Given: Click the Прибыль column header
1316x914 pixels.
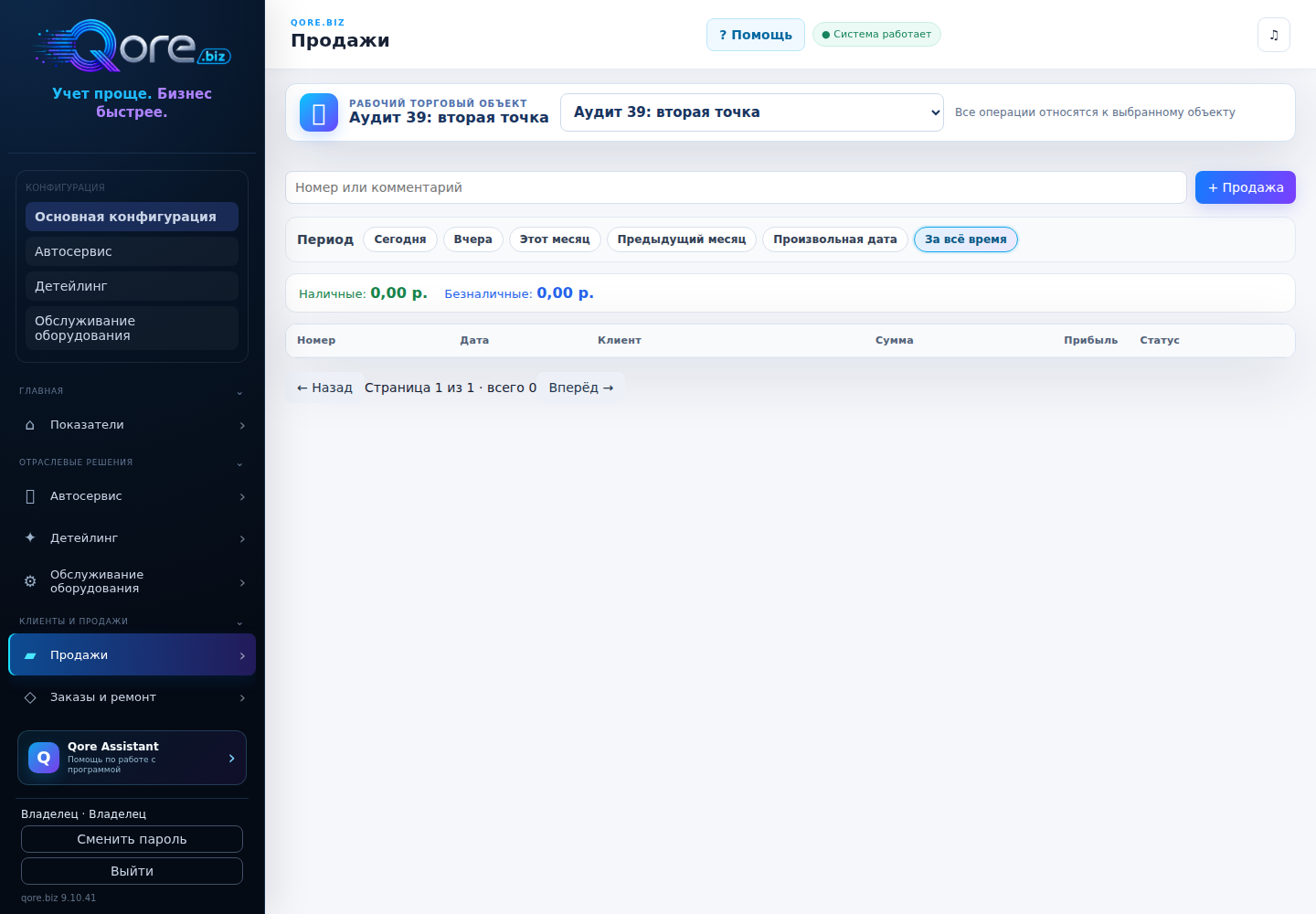Looking at the screenshot, I should [x=1091, y=340].
